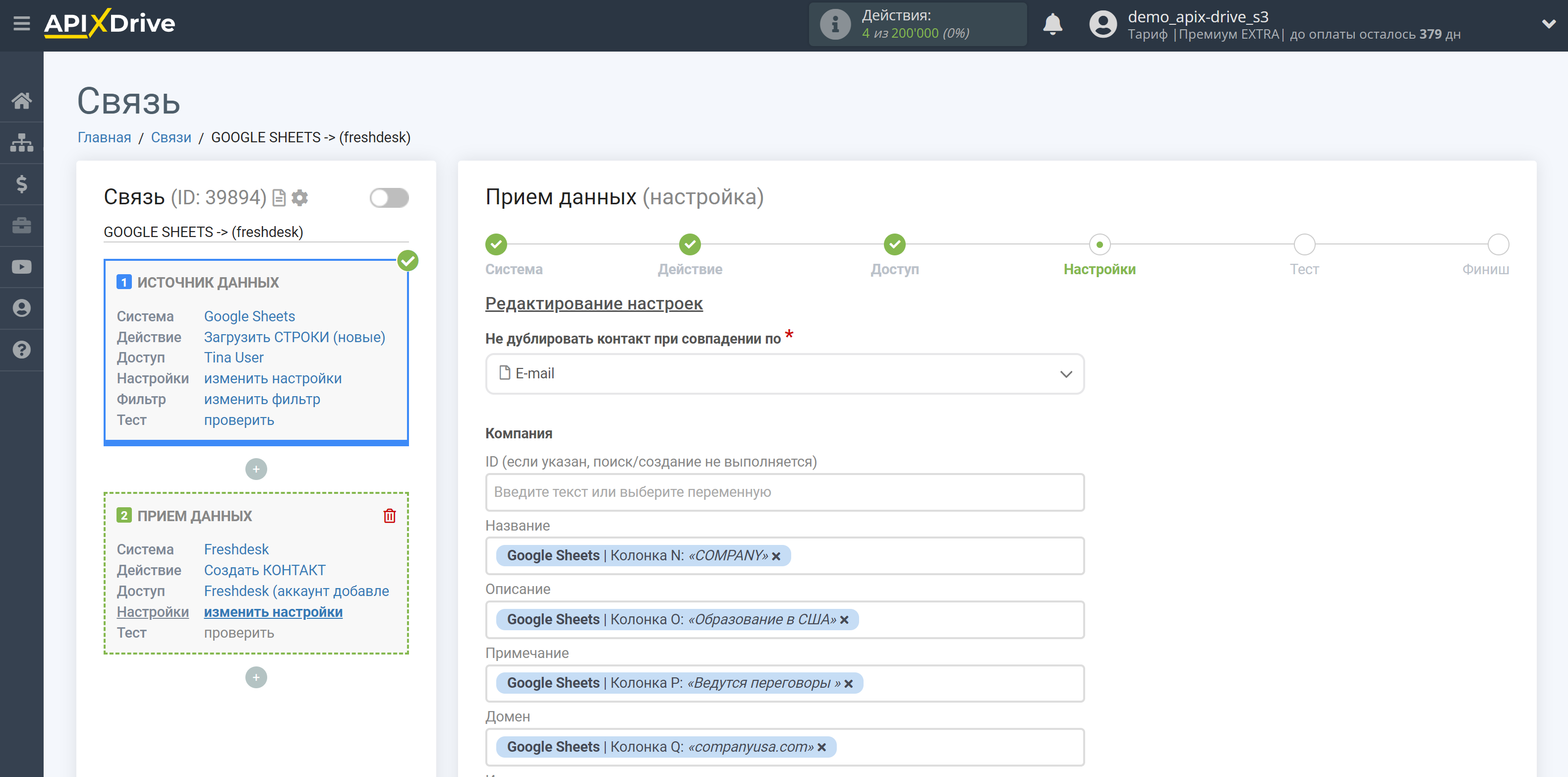Go to Home in the sidebar

point(22,101)
